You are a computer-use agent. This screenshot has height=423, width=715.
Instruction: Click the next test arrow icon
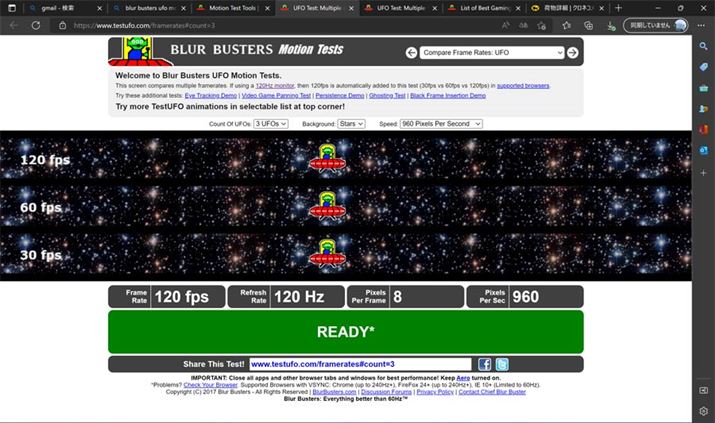[x=572, y=53]
